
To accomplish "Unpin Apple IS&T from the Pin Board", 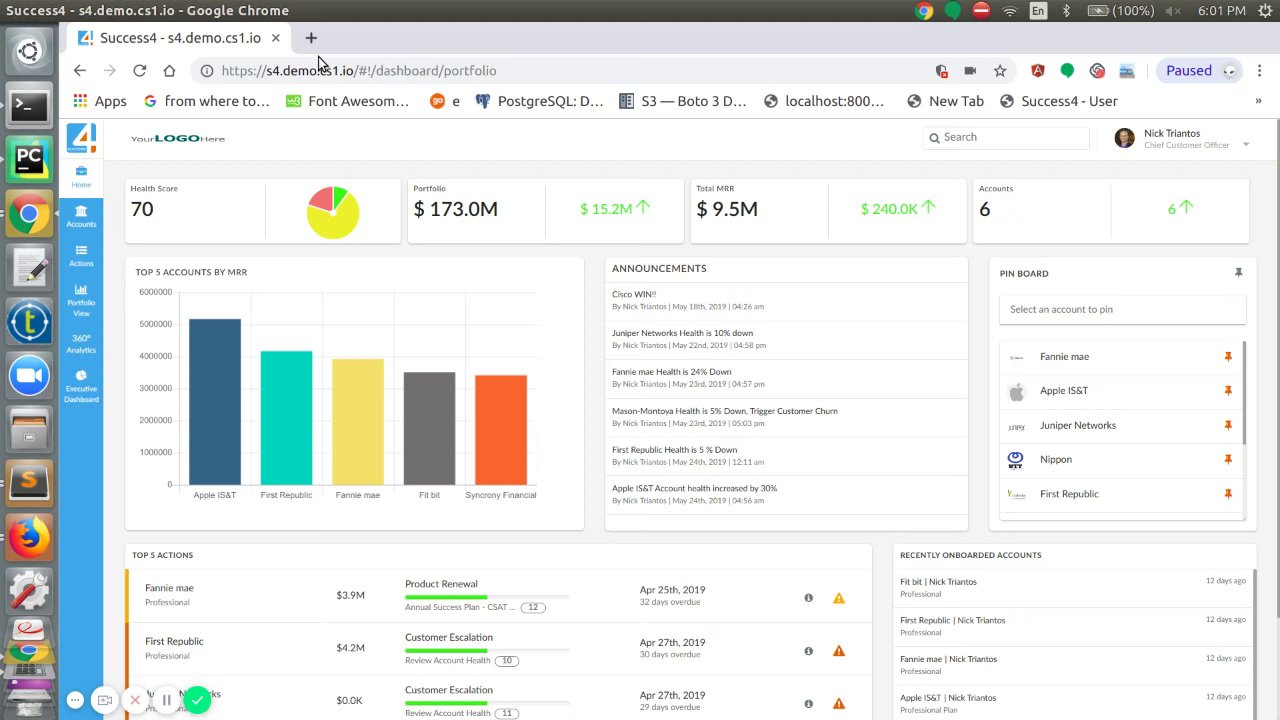I will pos(1228,391).
